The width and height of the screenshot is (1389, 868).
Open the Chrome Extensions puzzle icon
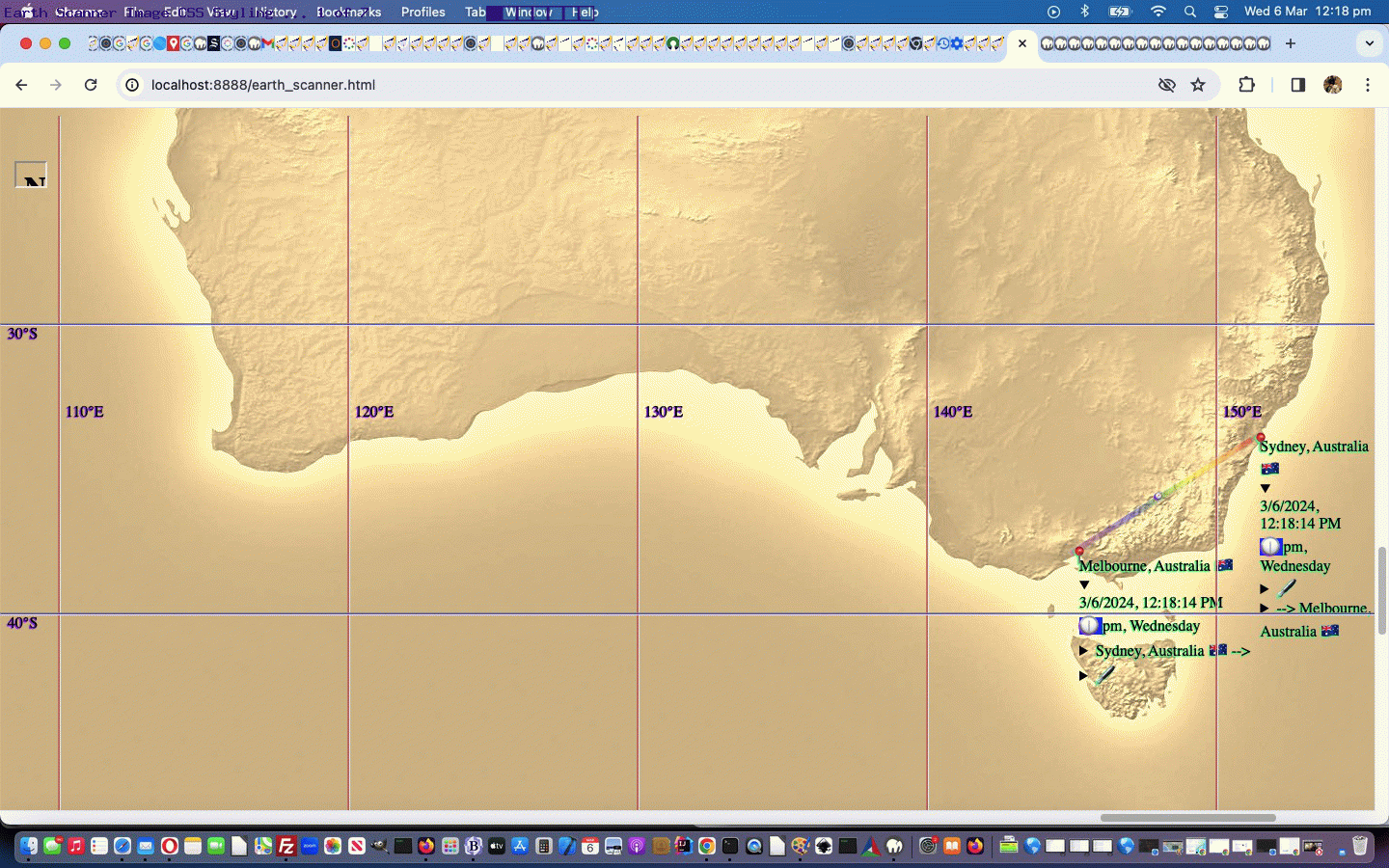coord(1246,85)
